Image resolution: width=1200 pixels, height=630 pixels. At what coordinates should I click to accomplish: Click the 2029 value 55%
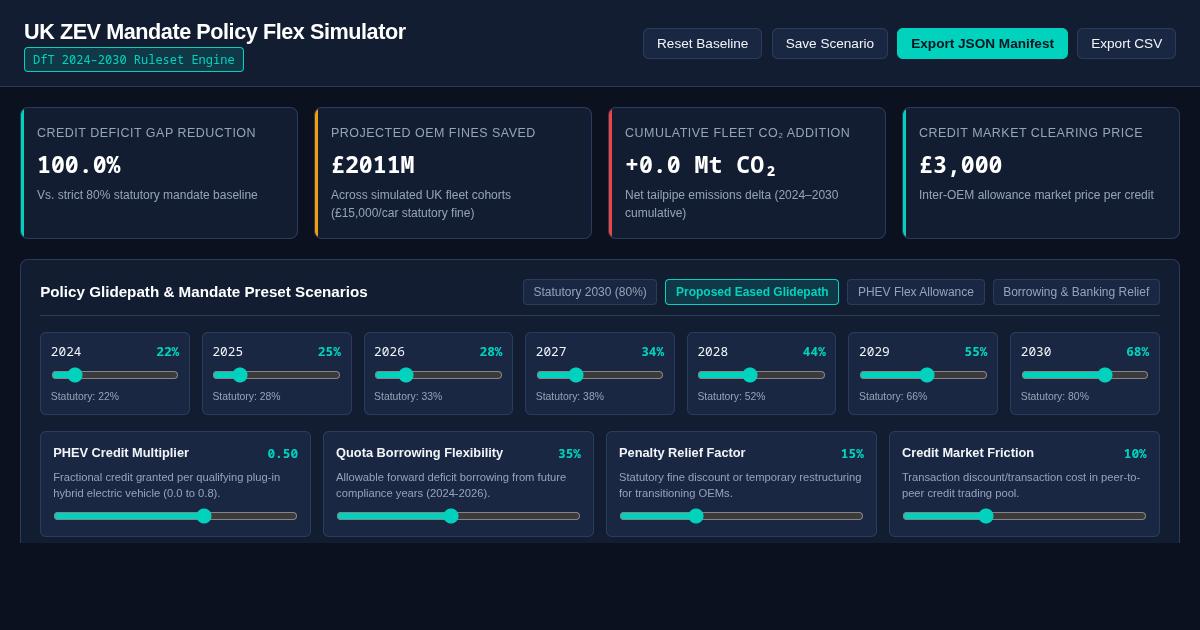click(x=976, y=352)
